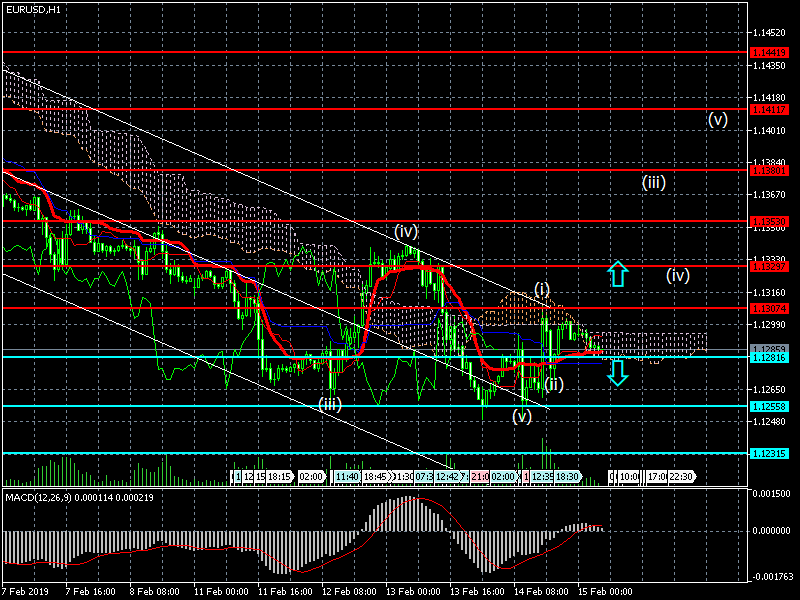Viewport: 800px width, 600px height.
Task: Click the cyan down arrow object
Action: (617, 372)
